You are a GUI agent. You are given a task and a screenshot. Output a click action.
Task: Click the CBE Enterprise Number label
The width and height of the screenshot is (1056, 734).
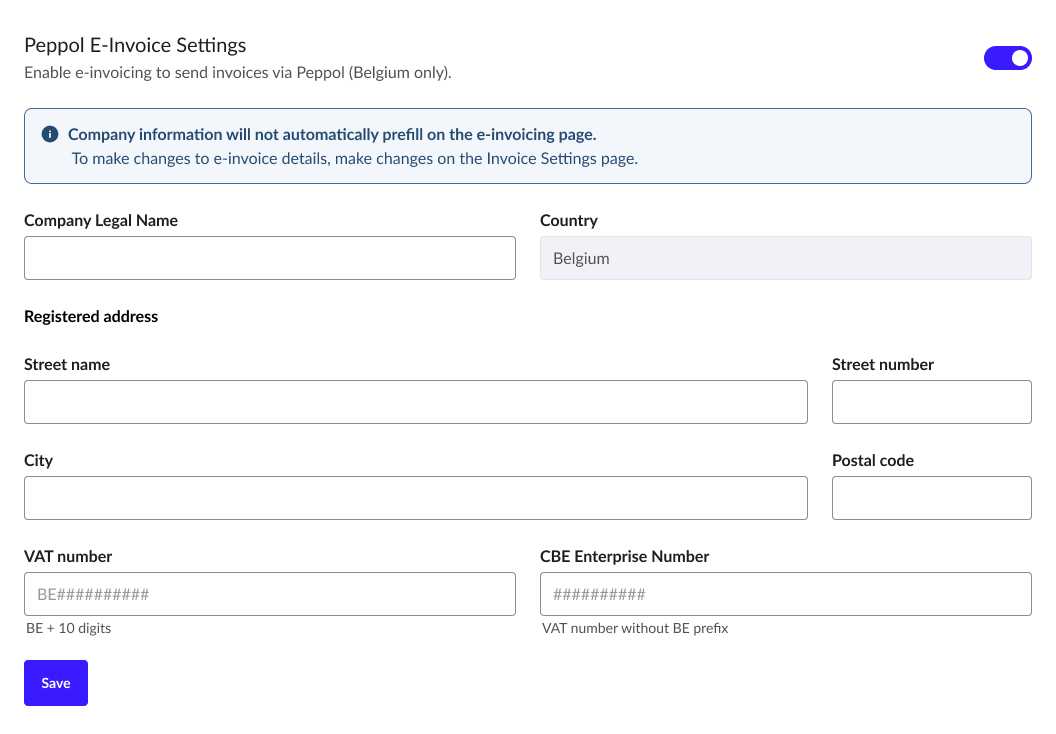[x=624, y=557]
